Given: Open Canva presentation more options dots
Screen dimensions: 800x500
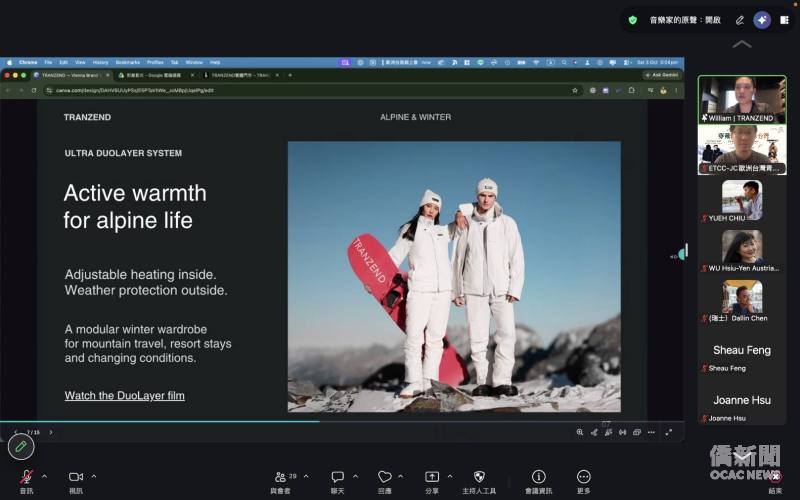Looking at the screenshot, I should [x=651, y=432].
